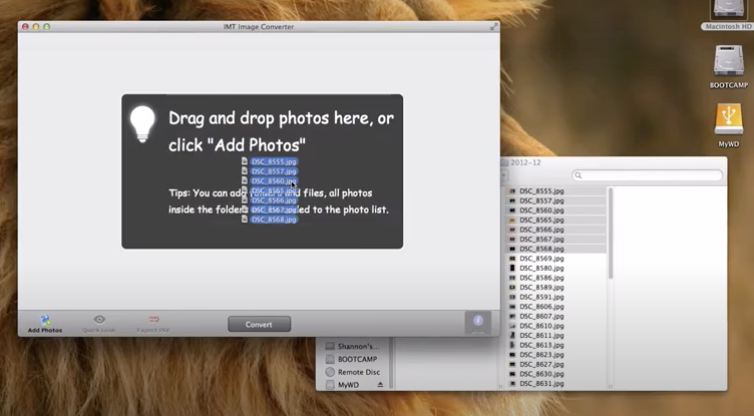Image resolution: width=754 pixels, height=416 pixels.
Task: Click the Finder window search field
Action: 647,176
